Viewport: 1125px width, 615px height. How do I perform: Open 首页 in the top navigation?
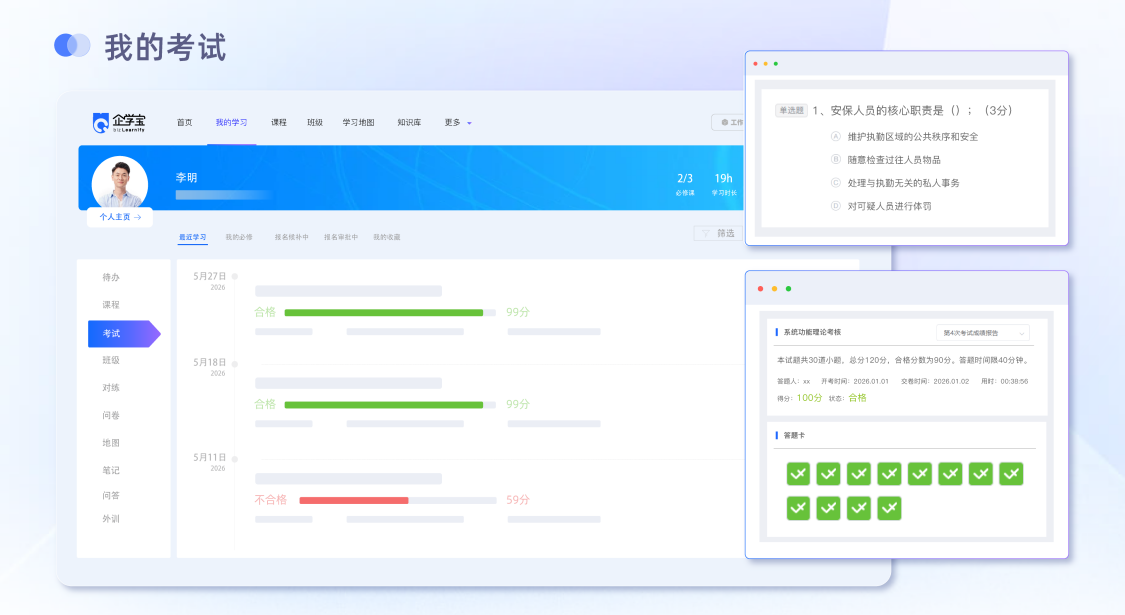click(184, 123)
